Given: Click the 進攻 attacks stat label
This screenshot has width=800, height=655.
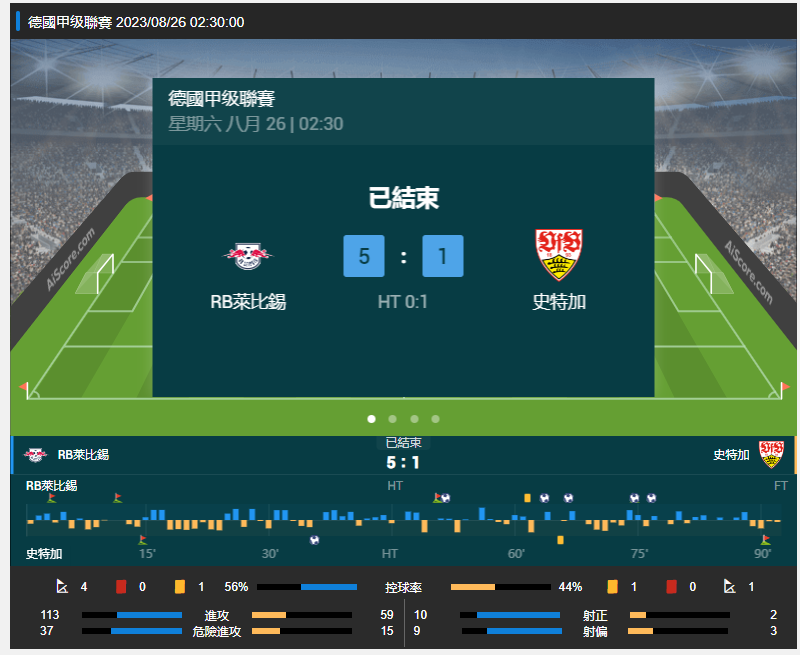Looking at the screenshot, I should [x=217, y=615].
